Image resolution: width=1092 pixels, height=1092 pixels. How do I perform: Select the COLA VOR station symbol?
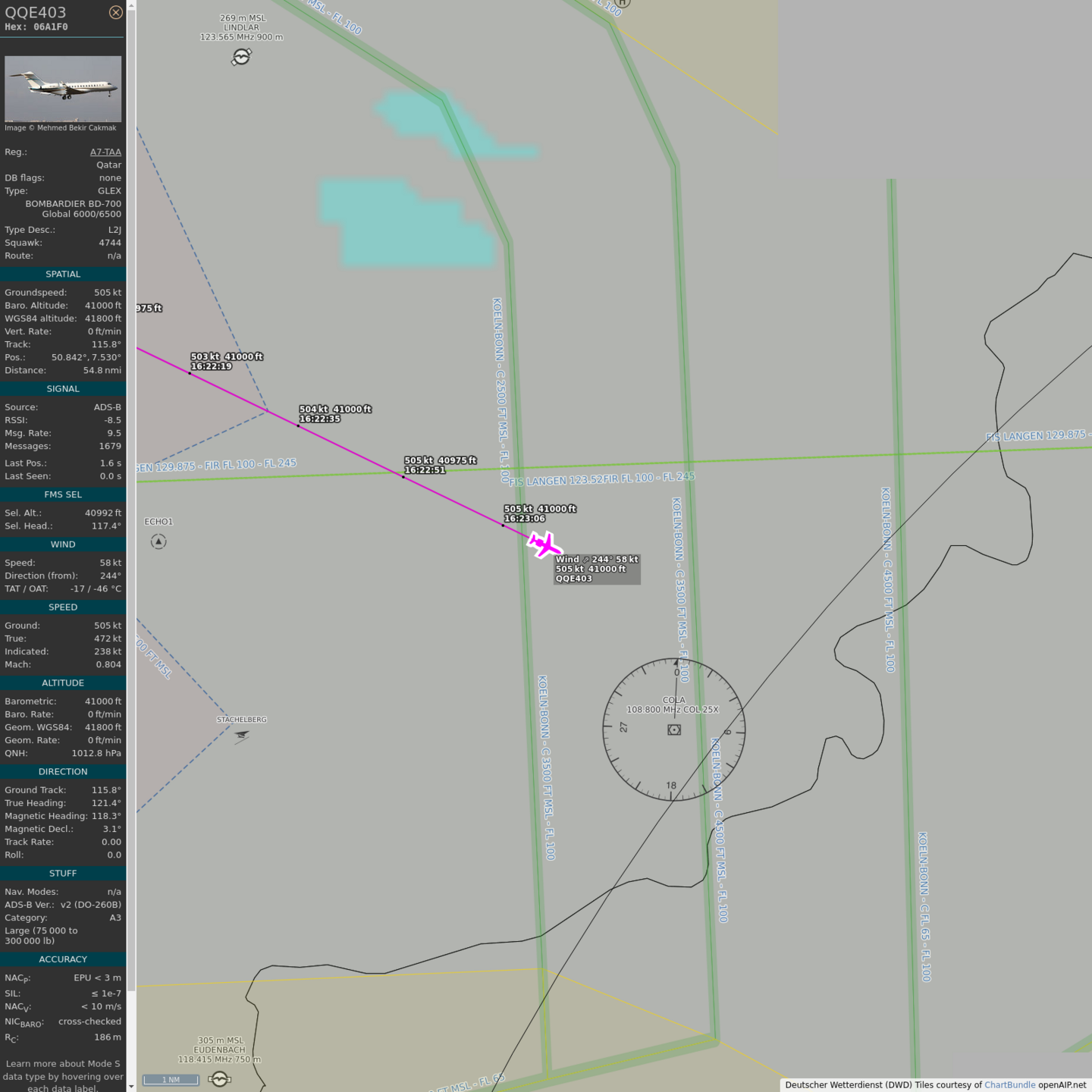[674, 730]
